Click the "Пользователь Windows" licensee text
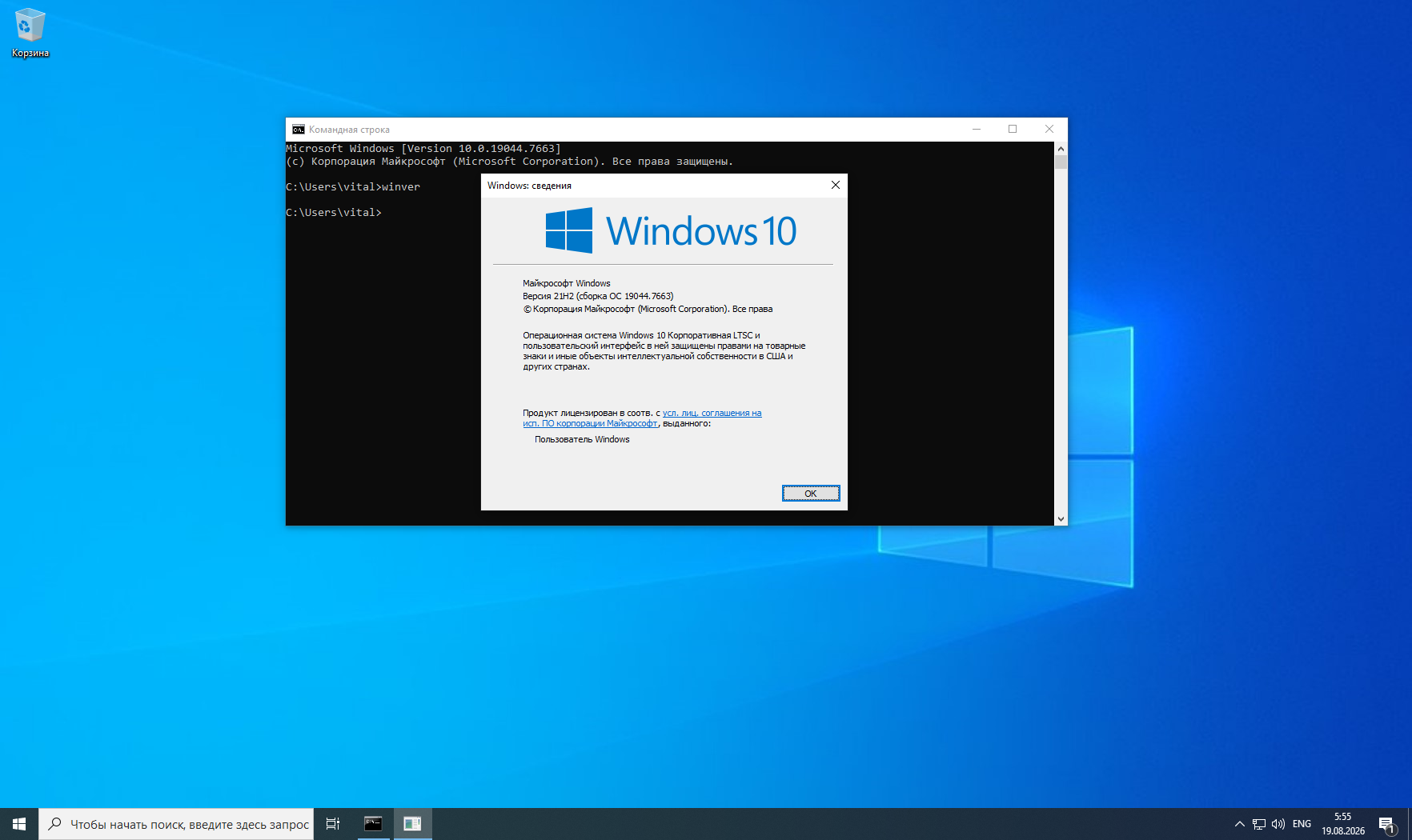 pos(582,439)
